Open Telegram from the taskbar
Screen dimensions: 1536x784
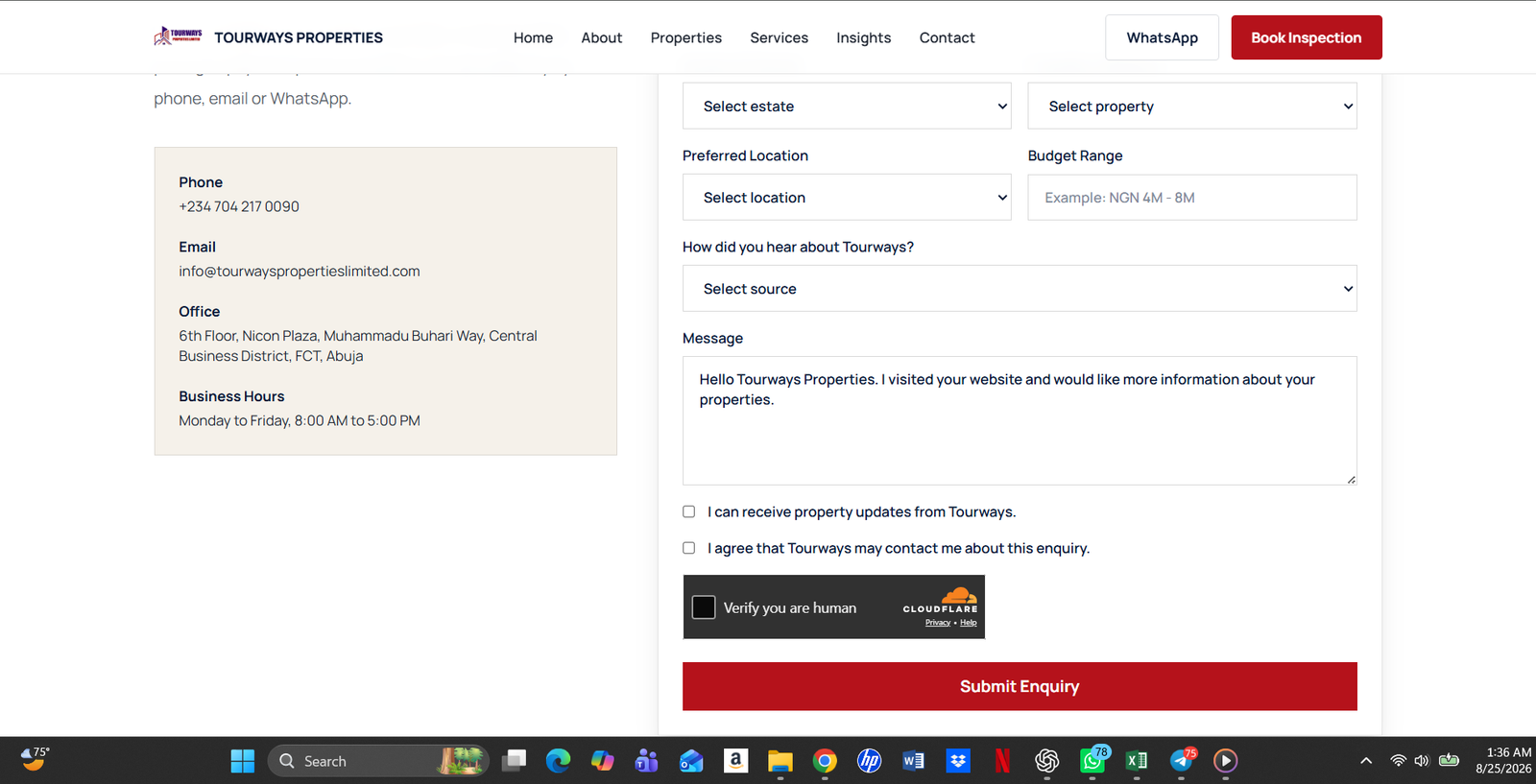(1182, 761)
